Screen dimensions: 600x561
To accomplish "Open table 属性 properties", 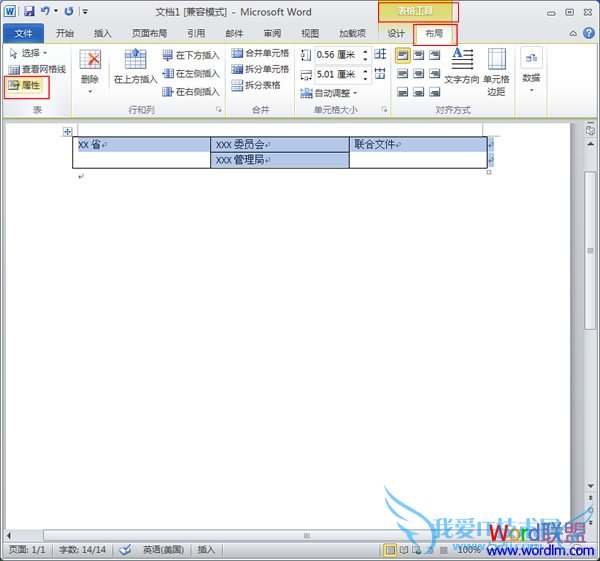I will tap(25, 86).
